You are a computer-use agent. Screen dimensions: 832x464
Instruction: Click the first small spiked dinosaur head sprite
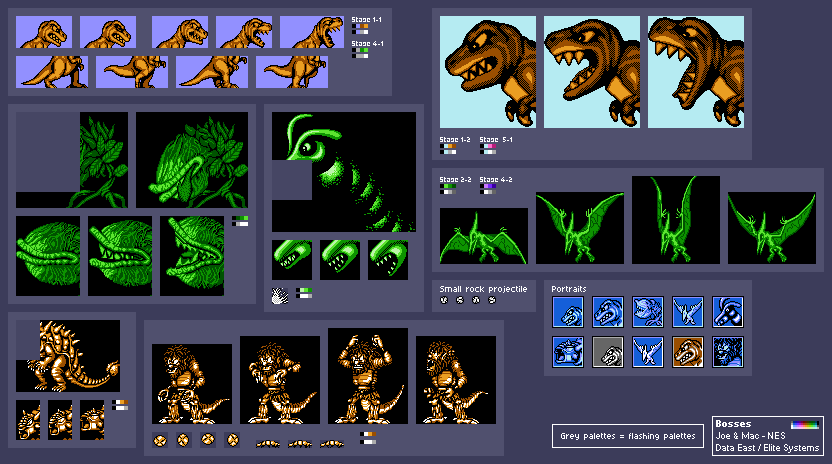click(29, 420)
